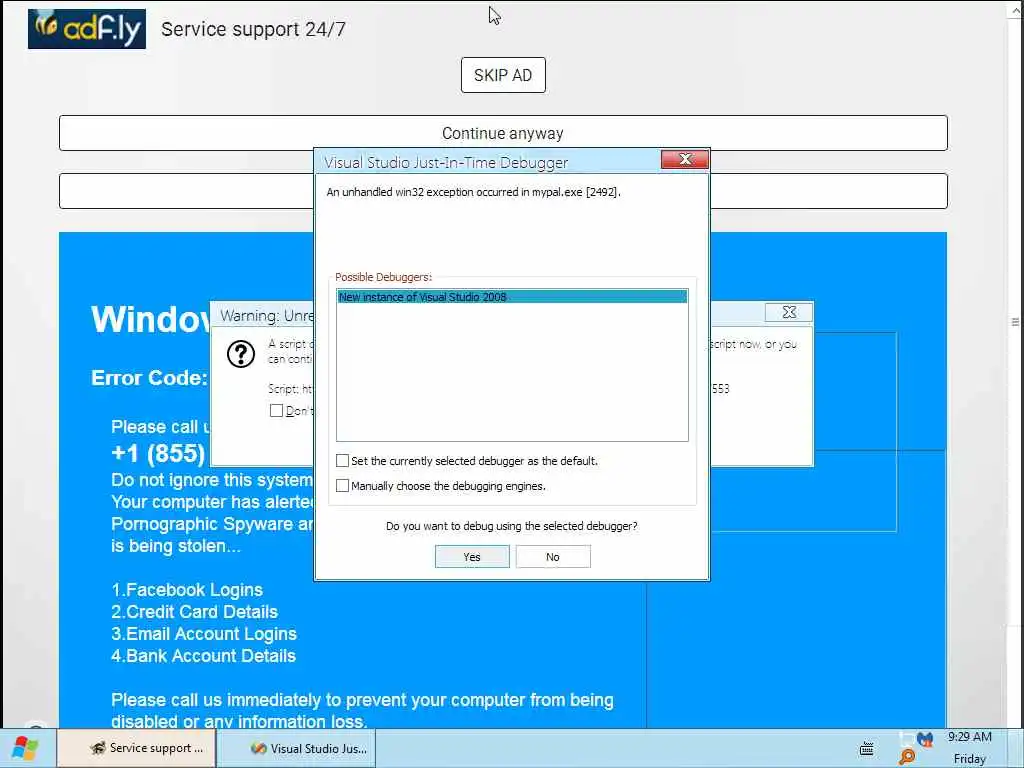Click the Error Code label
This screenshot has width=1024, height=768.
click(x=150, y=378)
